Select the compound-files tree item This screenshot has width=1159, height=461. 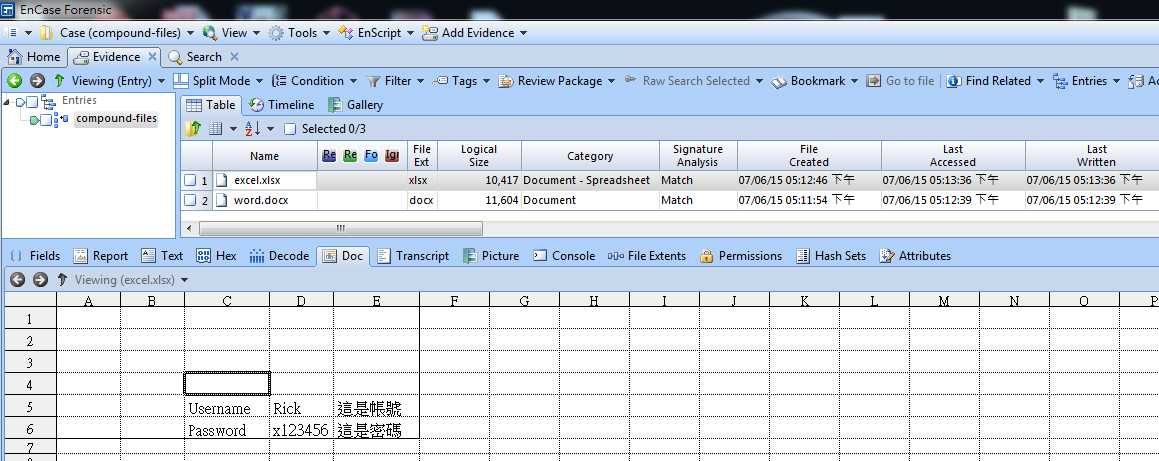tap(116, 118)
